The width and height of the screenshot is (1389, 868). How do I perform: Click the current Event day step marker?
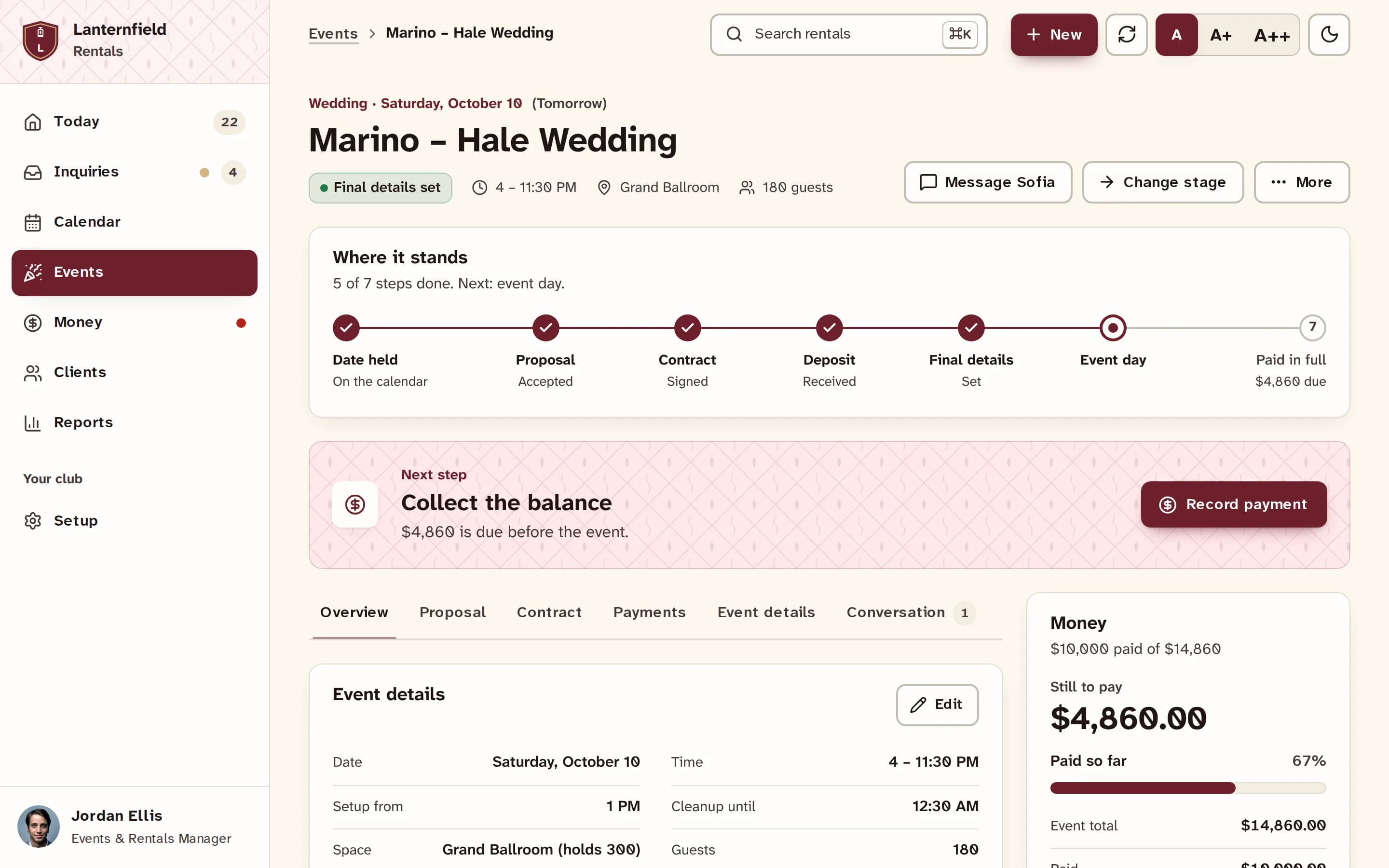[x=1113, y=328]
